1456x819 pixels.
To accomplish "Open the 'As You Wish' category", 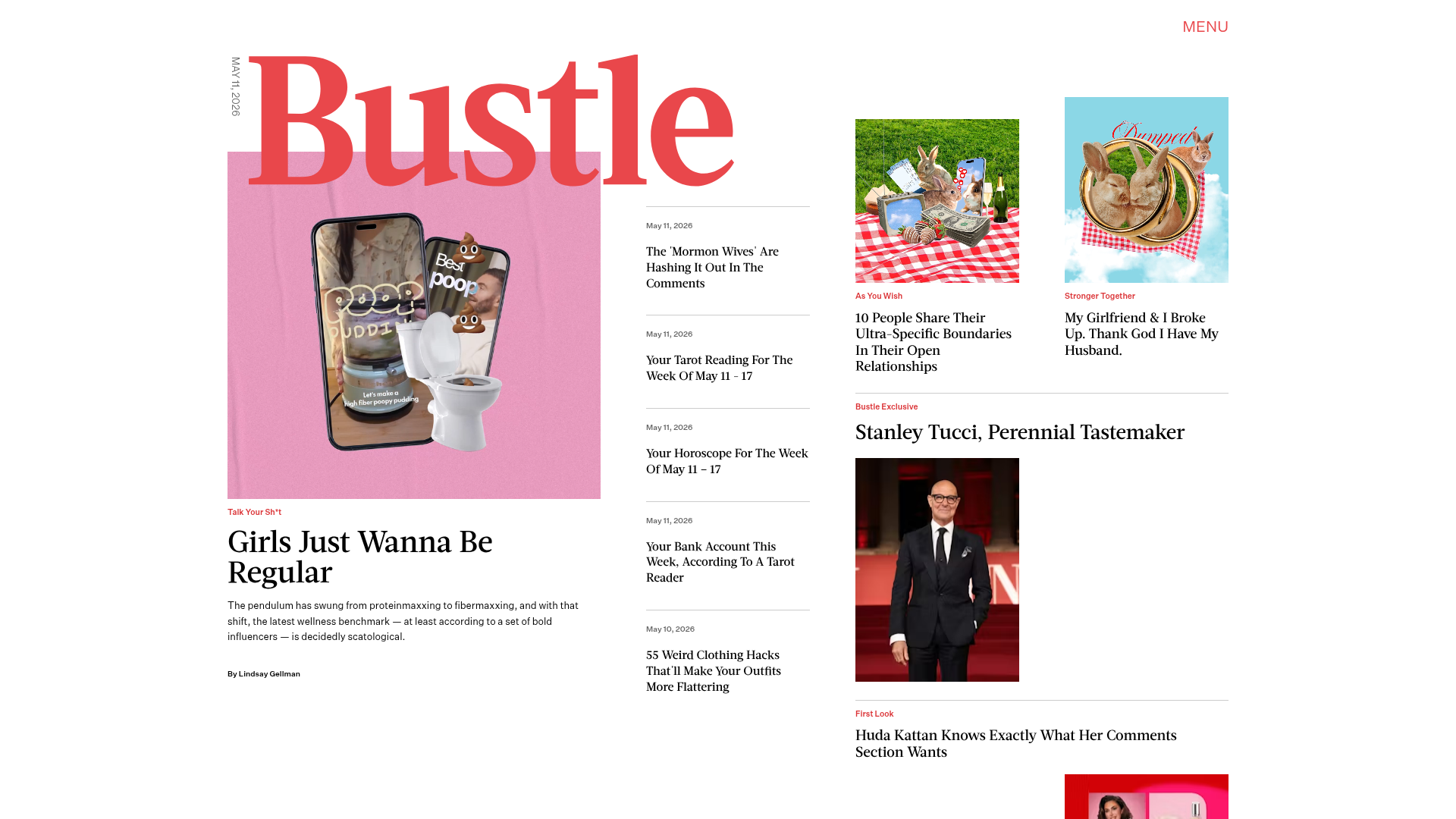I will pyautogui.click(x=879, y=296).
